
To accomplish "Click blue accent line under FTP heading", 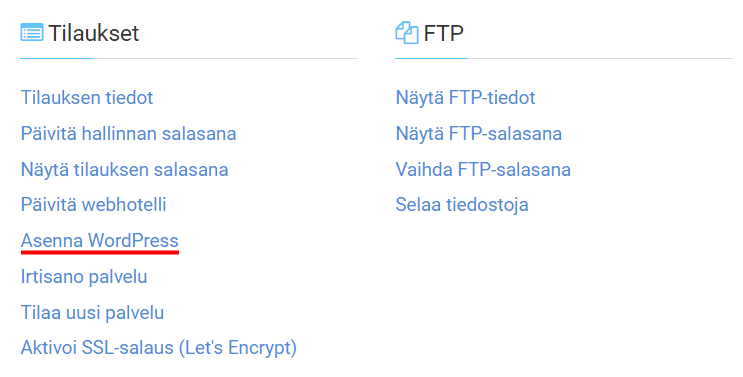I will (431, 58).
